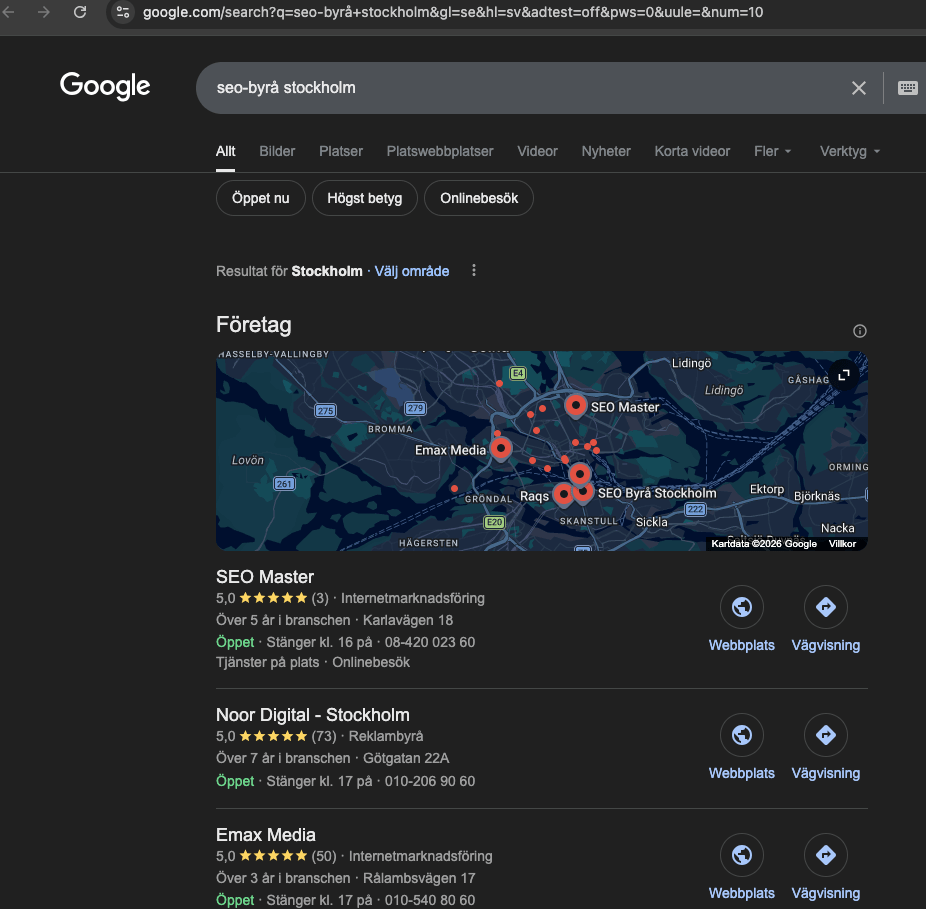
Task: Select the Allt tab
Action: click(x=225, y=151)
